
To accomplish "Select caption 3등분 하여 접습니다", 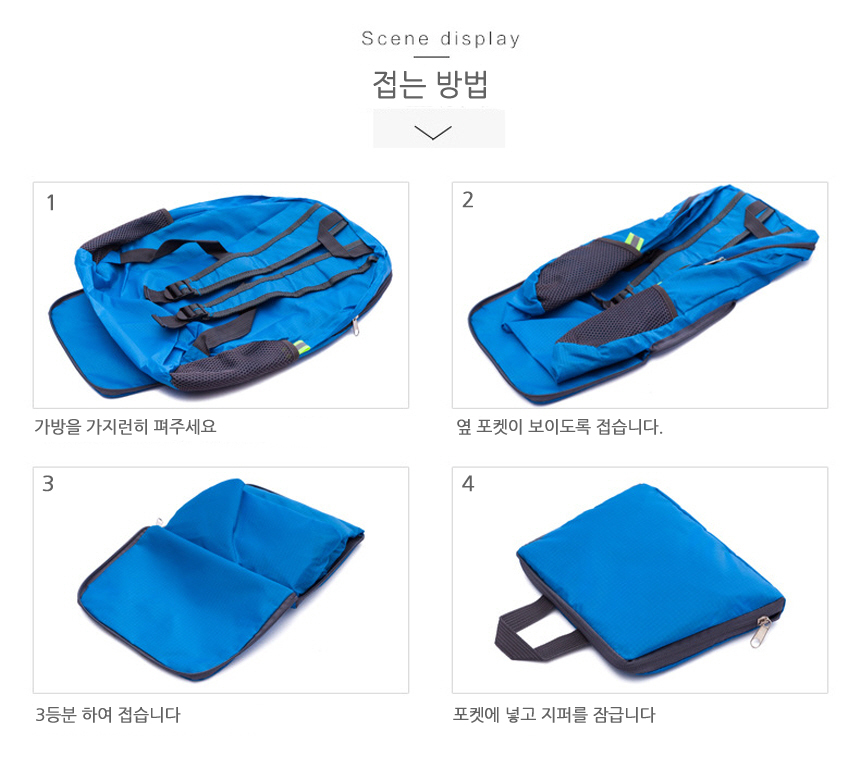I will [x=108, y=715].
